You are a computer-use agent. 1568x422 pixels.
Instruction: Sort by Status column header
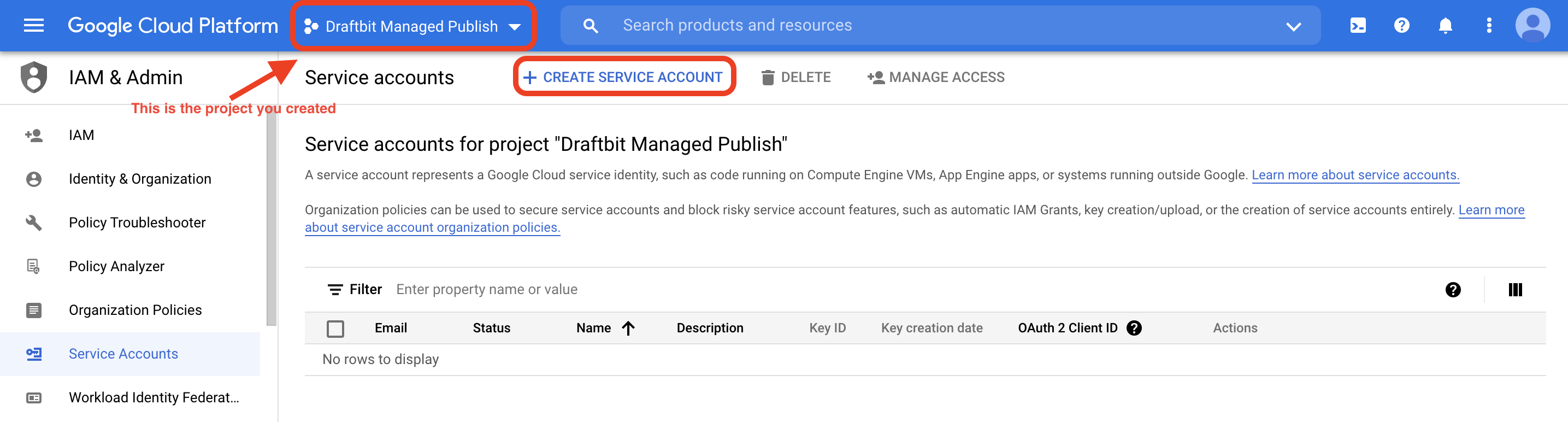point(491,328)
